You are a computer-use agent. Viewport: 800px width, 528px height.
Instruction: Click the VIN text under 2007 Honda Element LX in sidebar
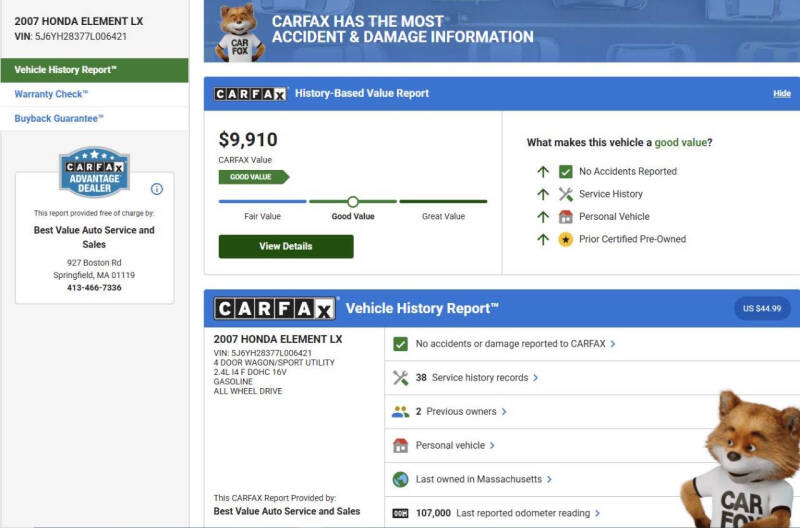(x=71, y=37)
